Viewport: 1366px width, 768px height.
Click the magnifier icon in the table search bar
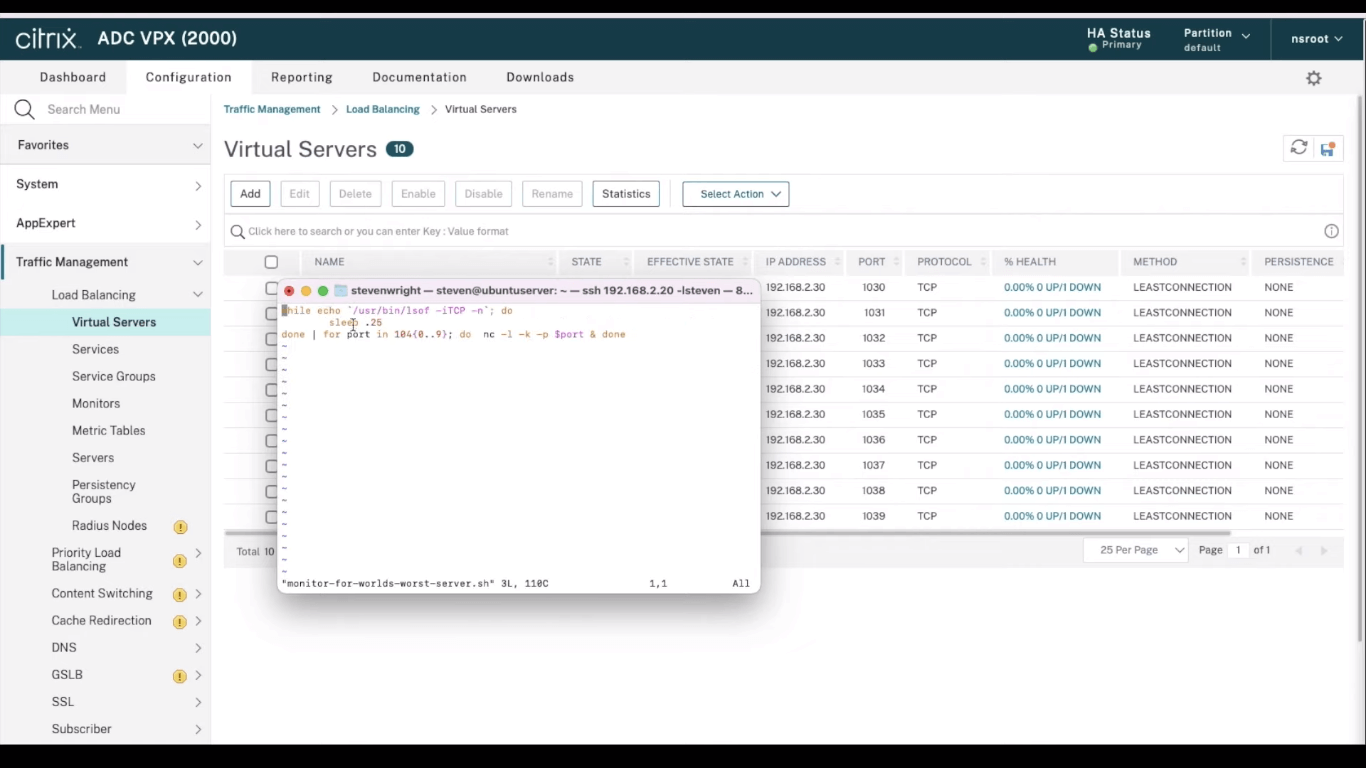point(237,232)
